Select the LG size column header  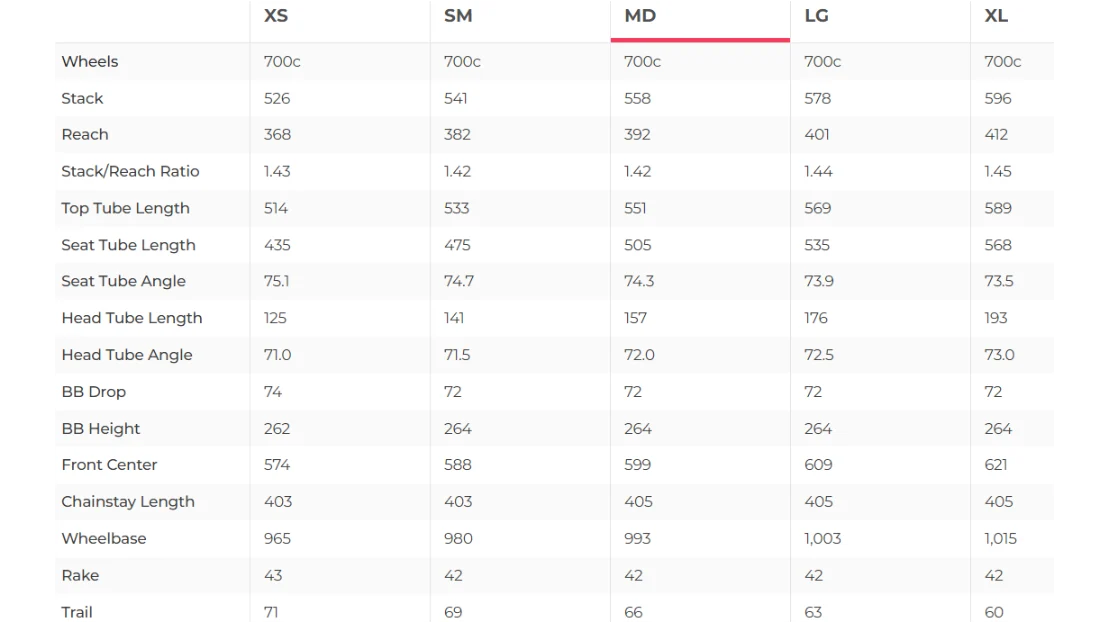(816, 16)
